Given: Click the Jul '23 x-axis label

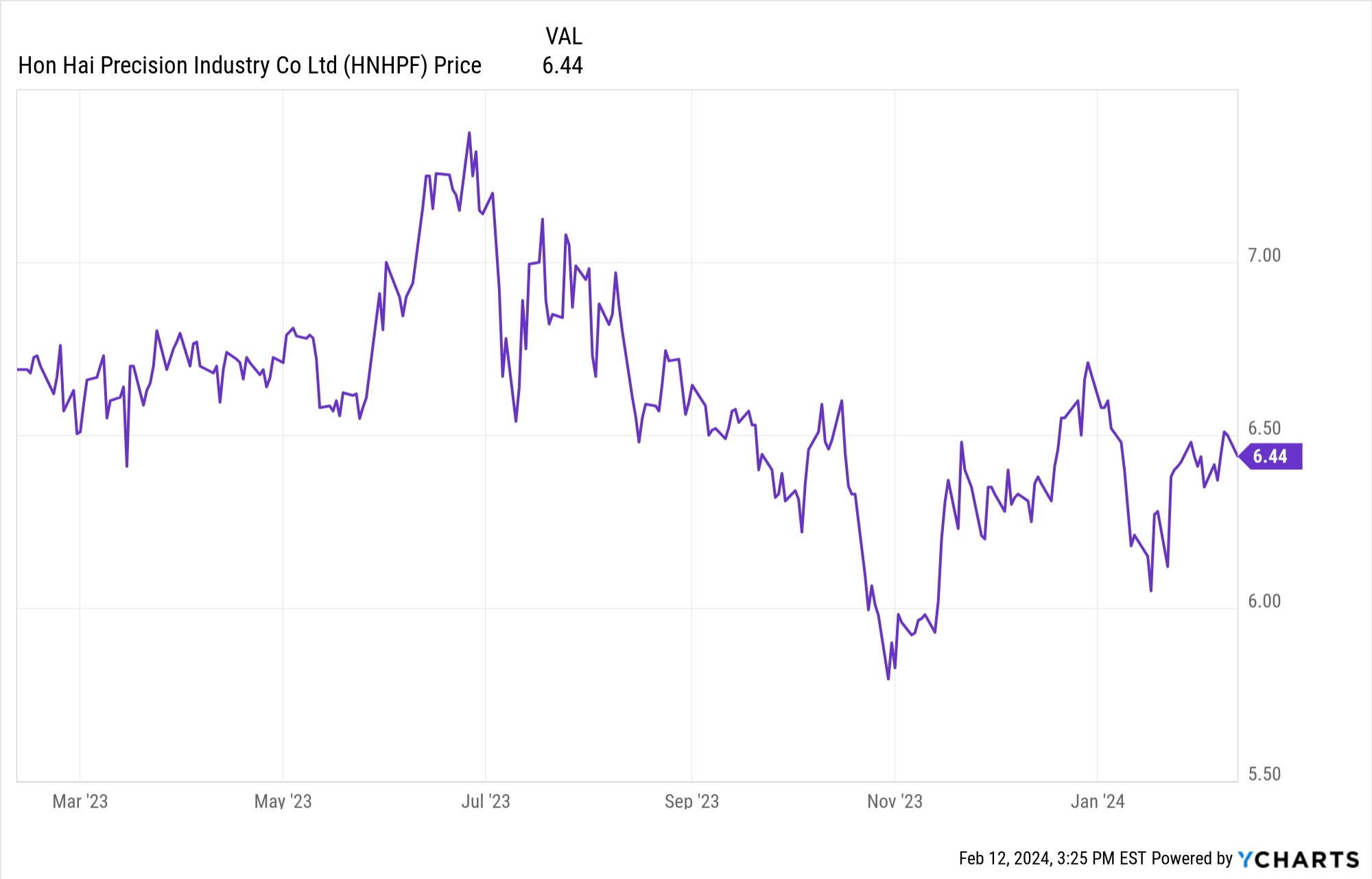Looking at the screenshot, I should (x=486, y=801).
